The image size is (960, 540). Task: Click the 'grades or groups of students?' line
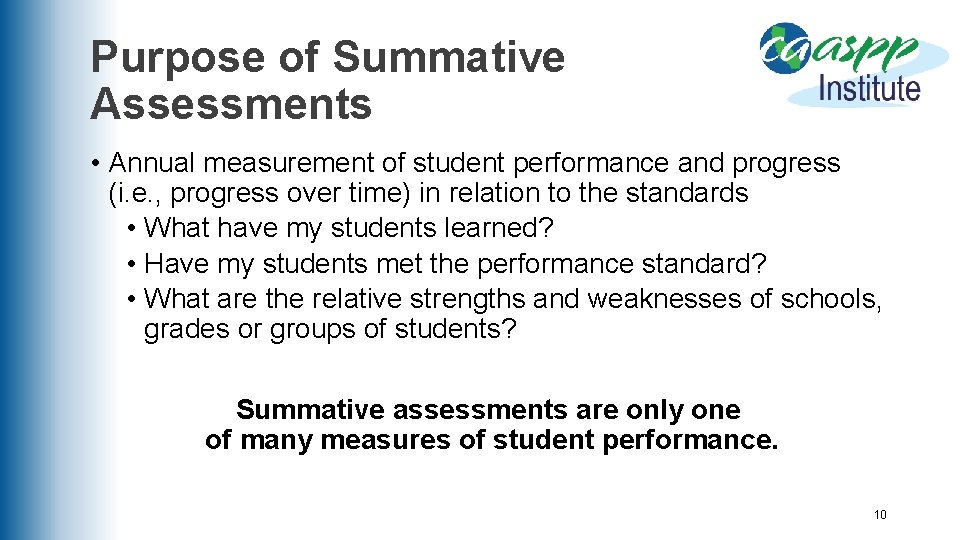[x=330, y=329]
